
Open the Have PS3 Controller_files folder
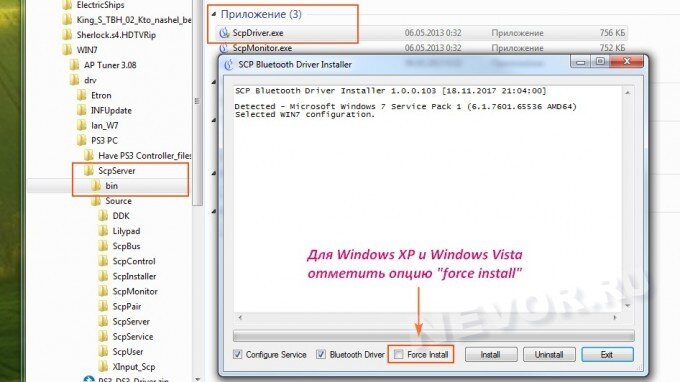pos(144,156)
